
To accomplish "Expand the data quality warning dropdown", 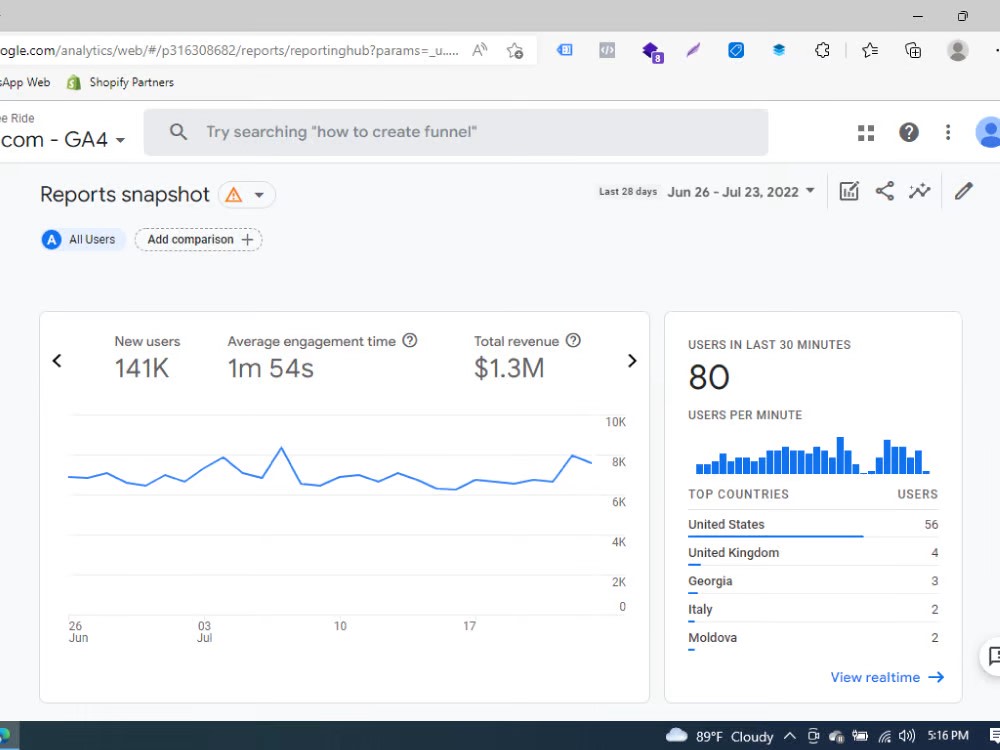I will [x=247, y=195].
